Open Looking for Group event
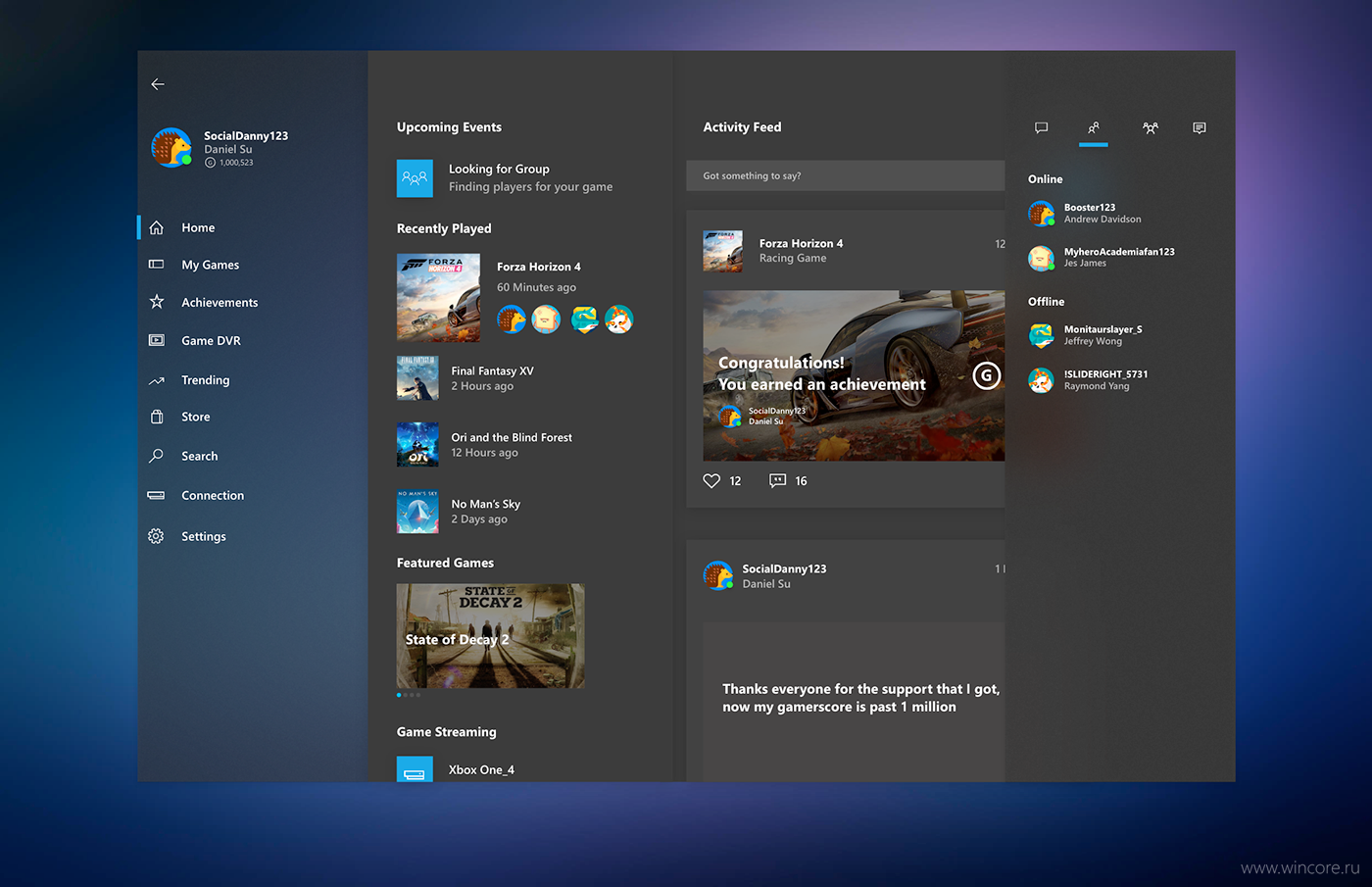Image resolution: width=1372 pixels, height=887 pixels. click(505, 178)
